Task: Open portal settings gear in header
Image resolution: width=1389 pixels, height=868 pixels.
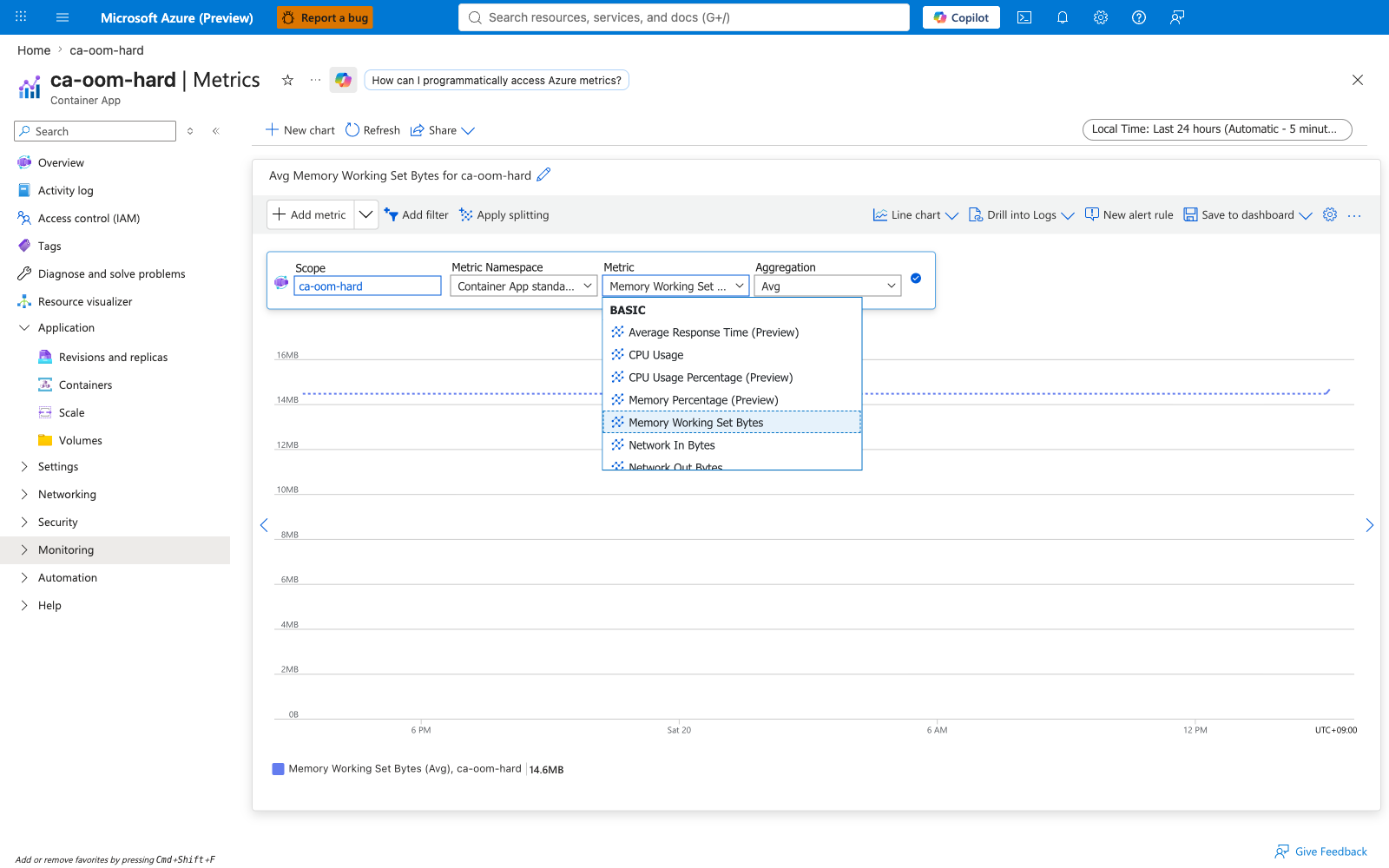Action: click(1101, 17)
